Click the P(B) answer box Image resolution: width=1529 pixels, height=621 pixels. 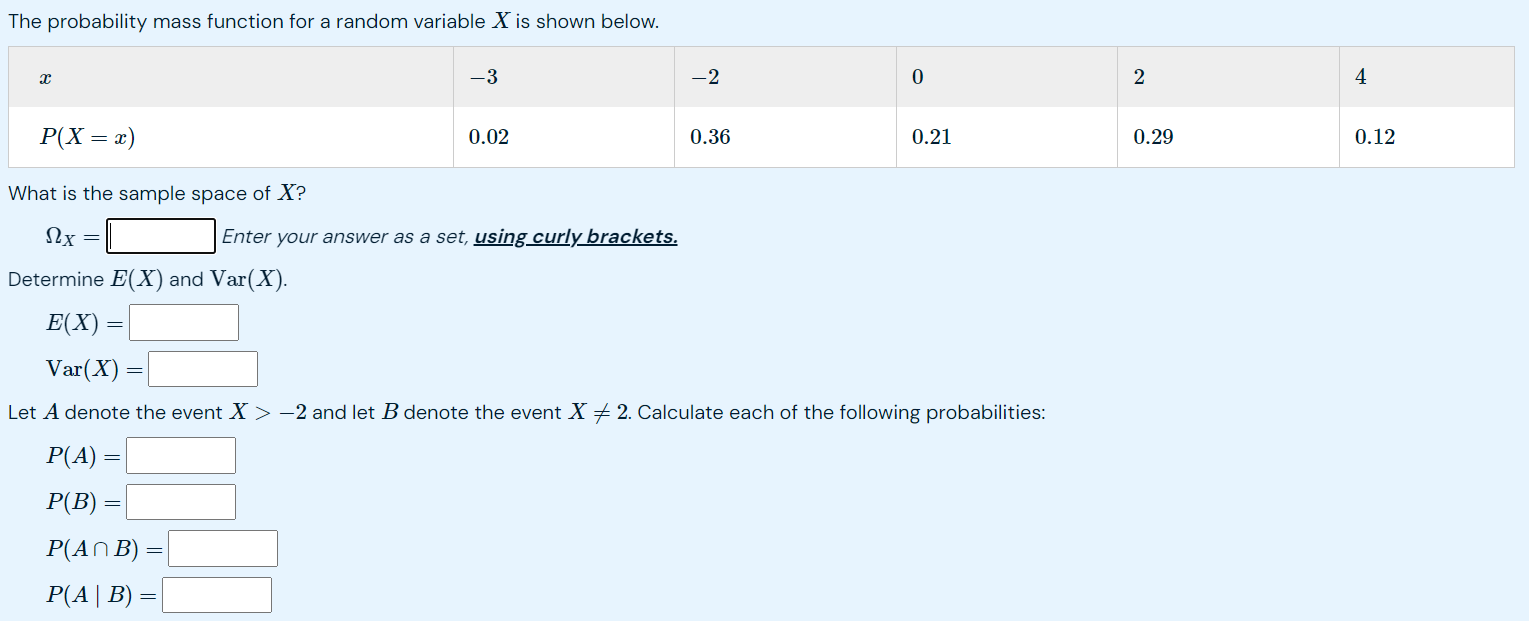180,501
